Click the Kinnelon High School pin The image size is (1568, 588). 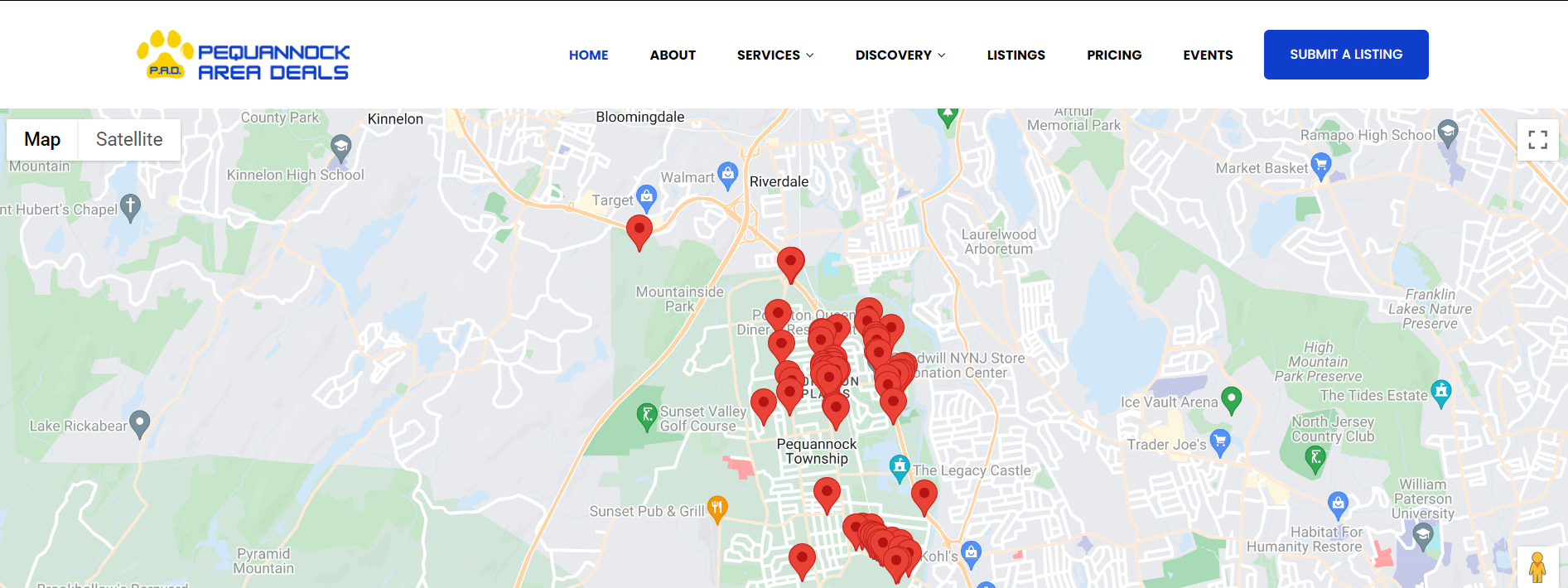pyautogui.click(x=340, y=148)
